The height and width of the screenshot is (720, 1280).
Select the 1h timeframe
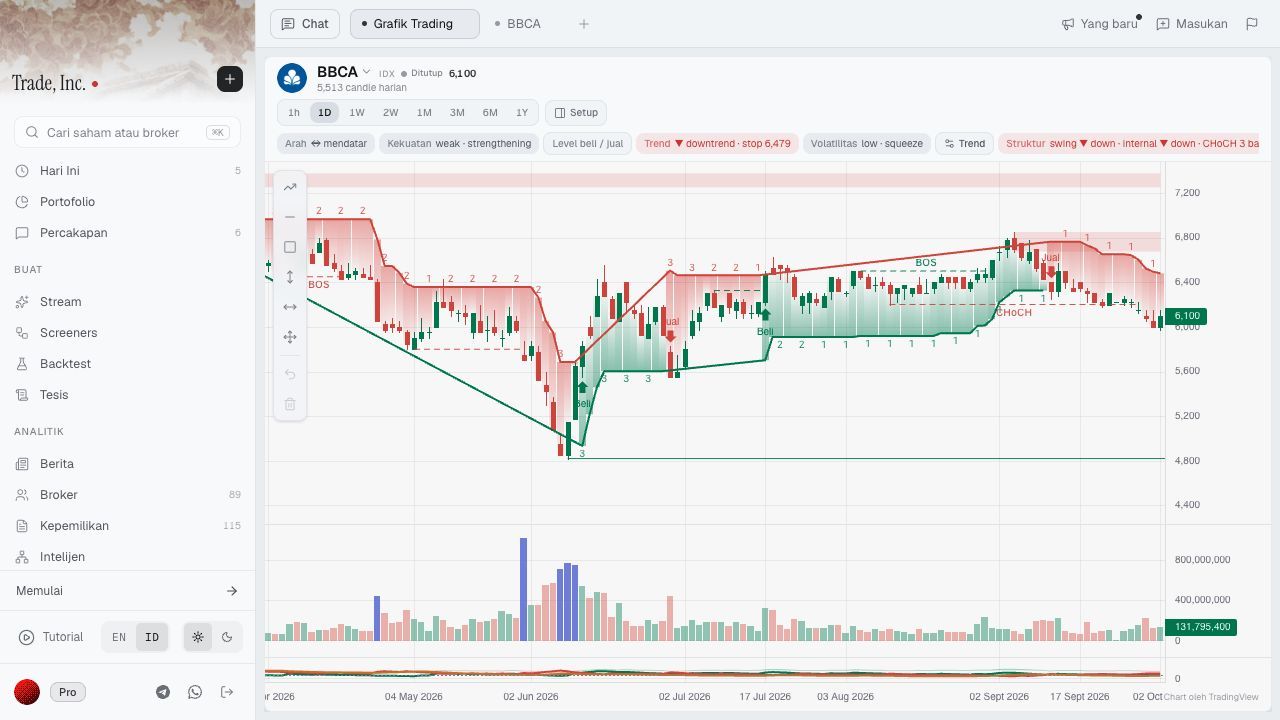294,113
